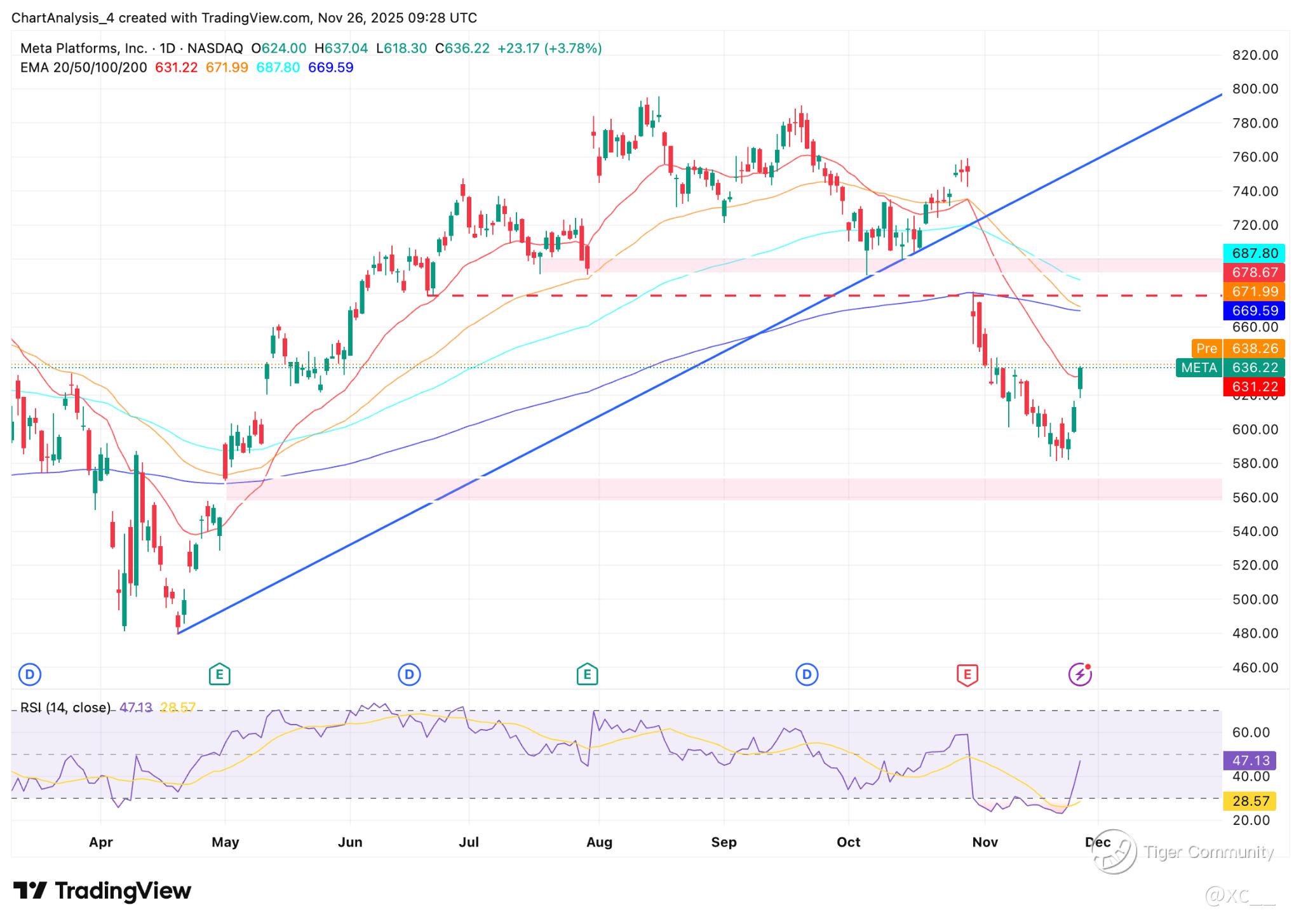Viewport: 1301px width, 924px height.
Task: Select the RSI (14, close) indicator legend
Action: pos(65,707)
